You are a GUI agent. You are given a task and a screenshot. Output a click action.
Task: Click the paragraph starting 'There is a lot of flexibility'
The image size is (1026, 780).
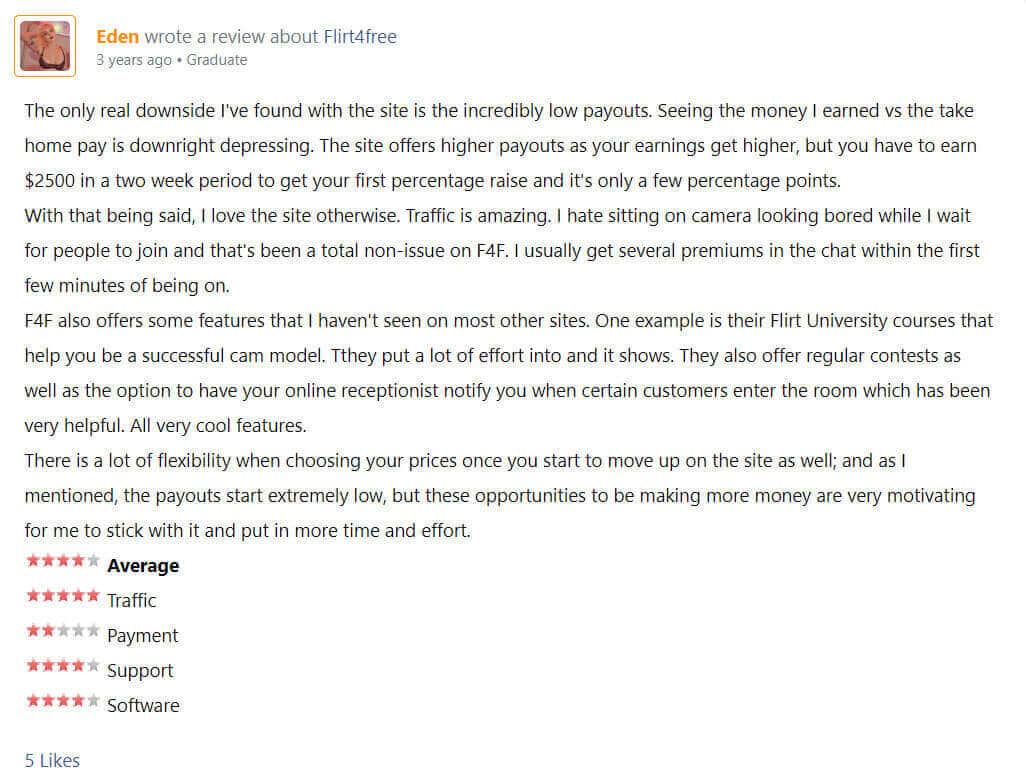click(x=500, y=495)
